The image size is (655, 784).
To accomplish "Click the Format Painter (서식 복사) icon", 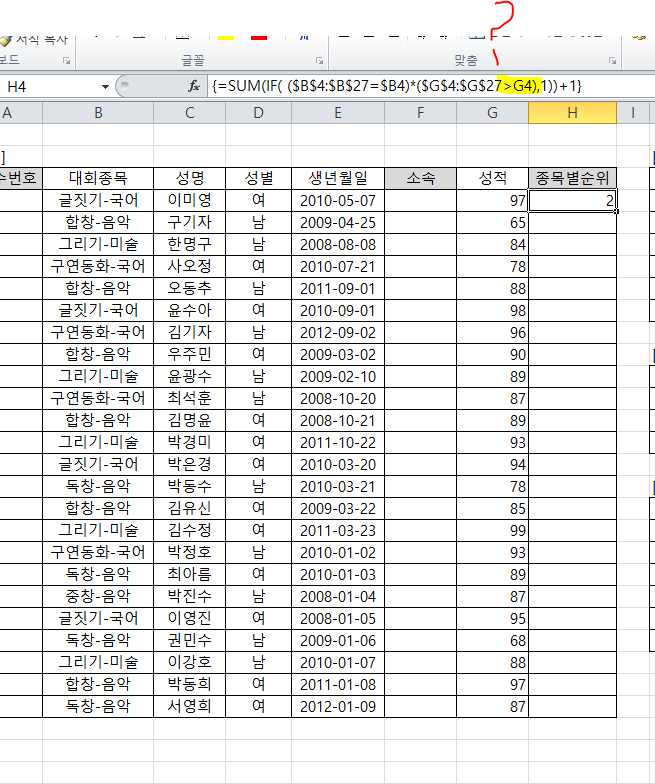I will coord(8,40).
